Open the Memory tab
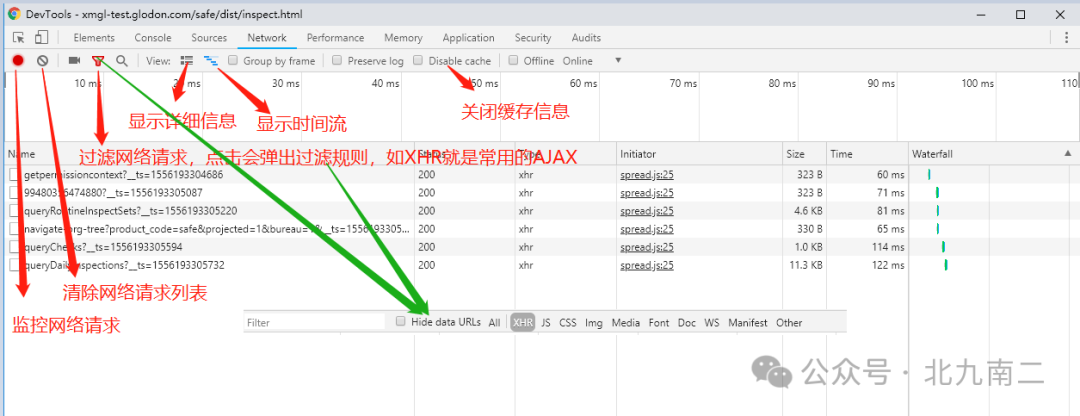The image size is (1080, 416). [x=403, y=38]
